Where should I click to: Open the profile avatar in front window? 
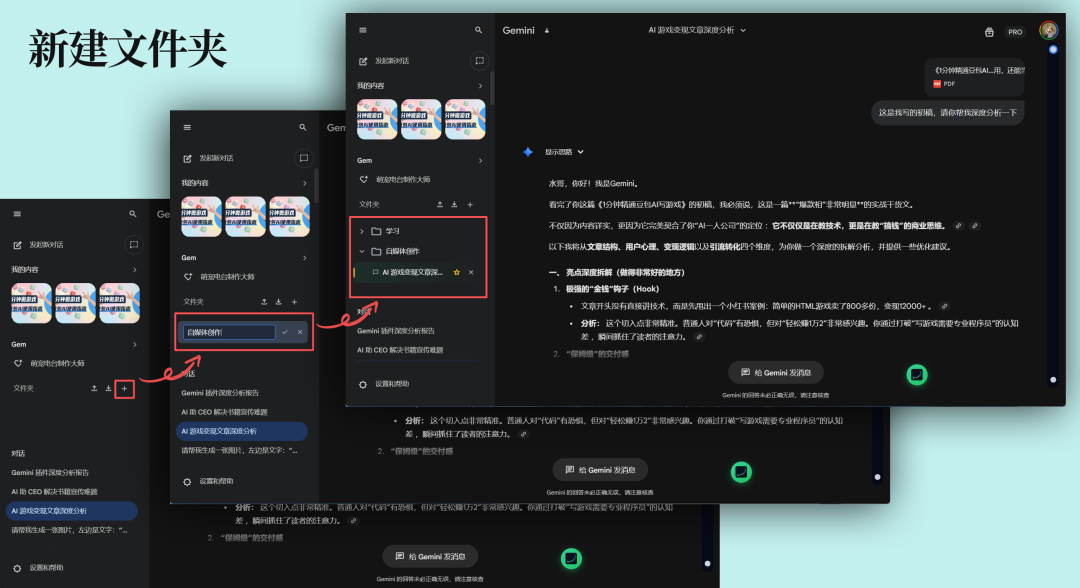pos(1048,30)
